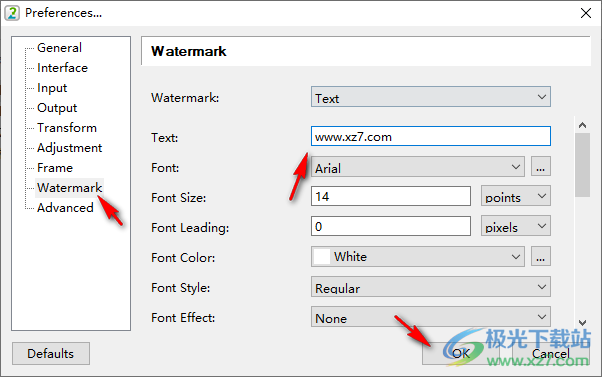602x377 pixels.
Task: Select Output in the category tree
Action: [57, 108]
